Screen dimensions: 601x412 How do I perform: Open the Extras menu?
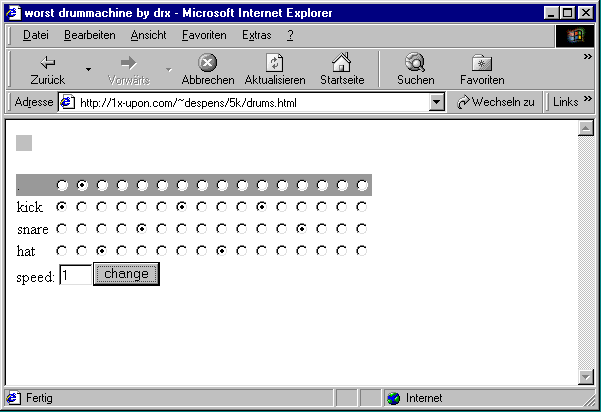256,35
